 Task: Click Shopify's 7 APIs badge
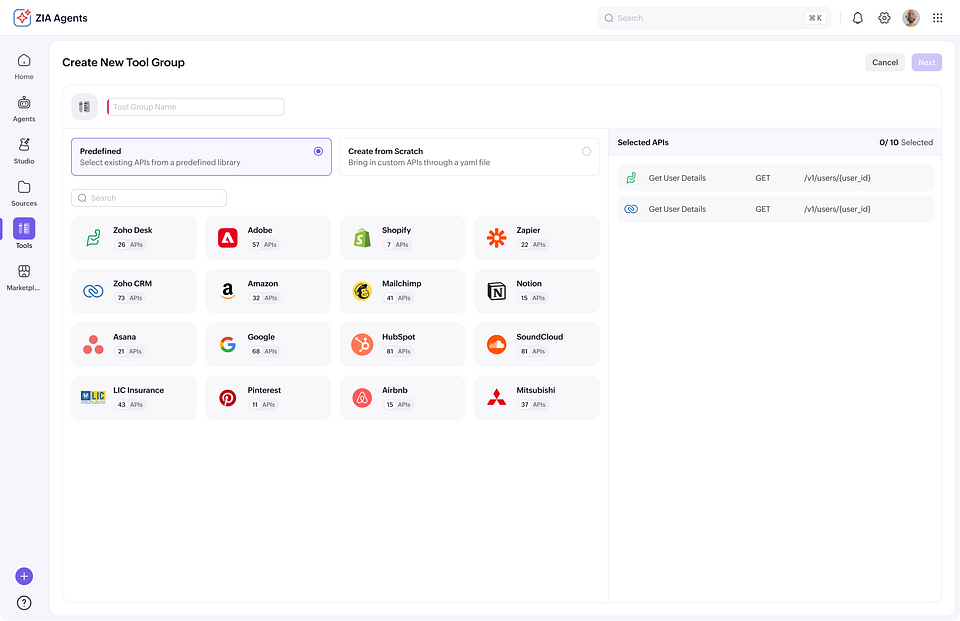point(397,244)
